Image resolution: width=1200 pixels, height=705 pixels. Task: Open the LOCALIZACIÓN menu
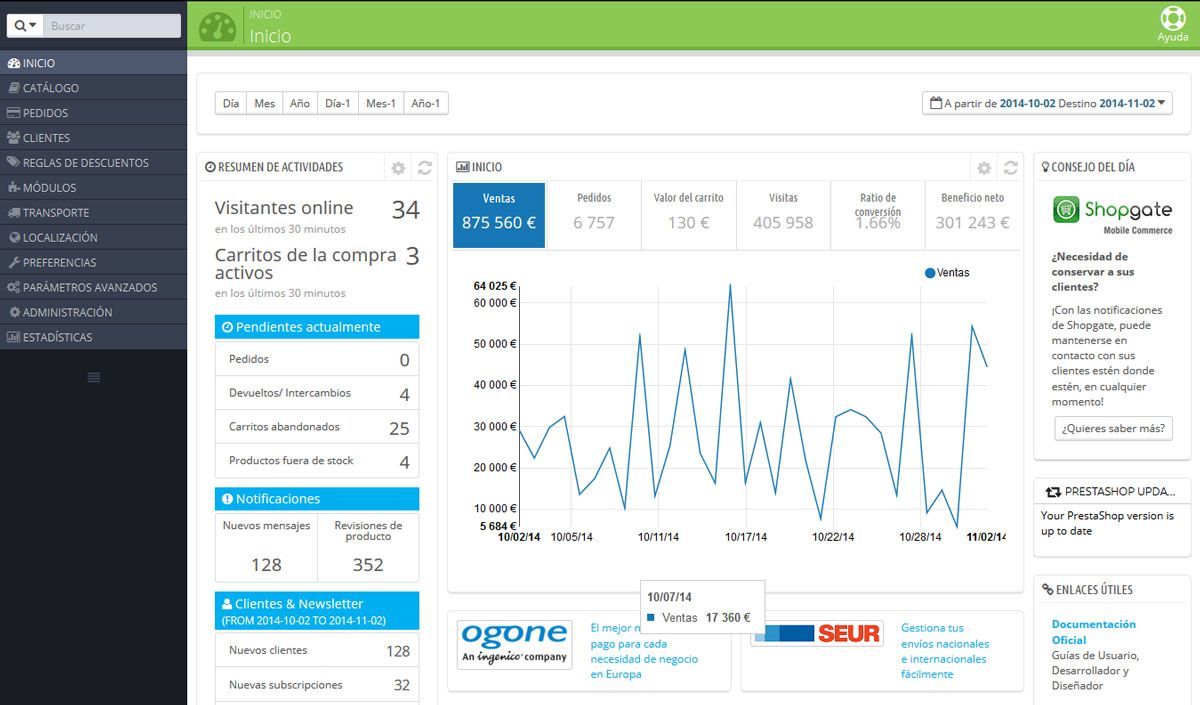[x=93, y=238]
